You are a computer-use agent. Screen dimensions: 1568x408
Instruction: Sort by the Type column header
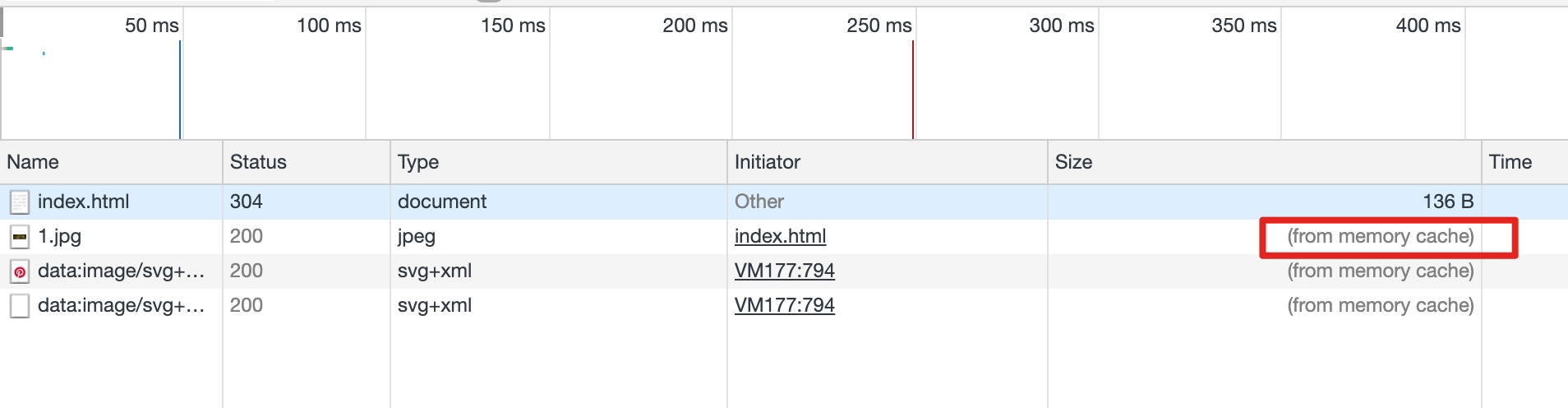point(417,162)
